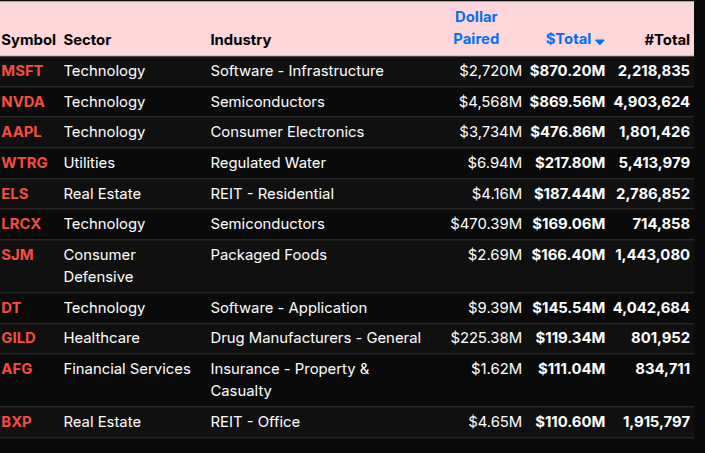
Task: Click the Symbol column header
Action: [28, 40]
